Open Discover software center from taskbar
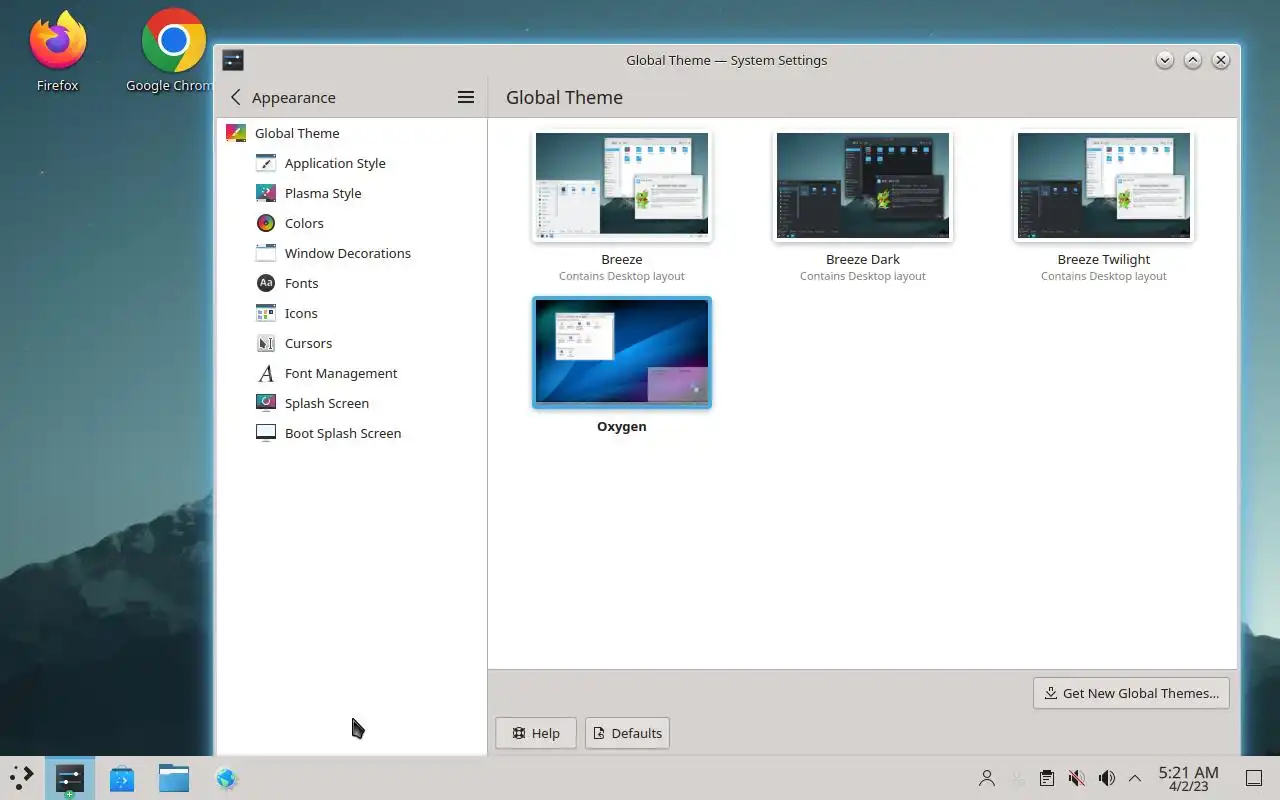This screenshot has height=800, width=1280. point(122,778)
